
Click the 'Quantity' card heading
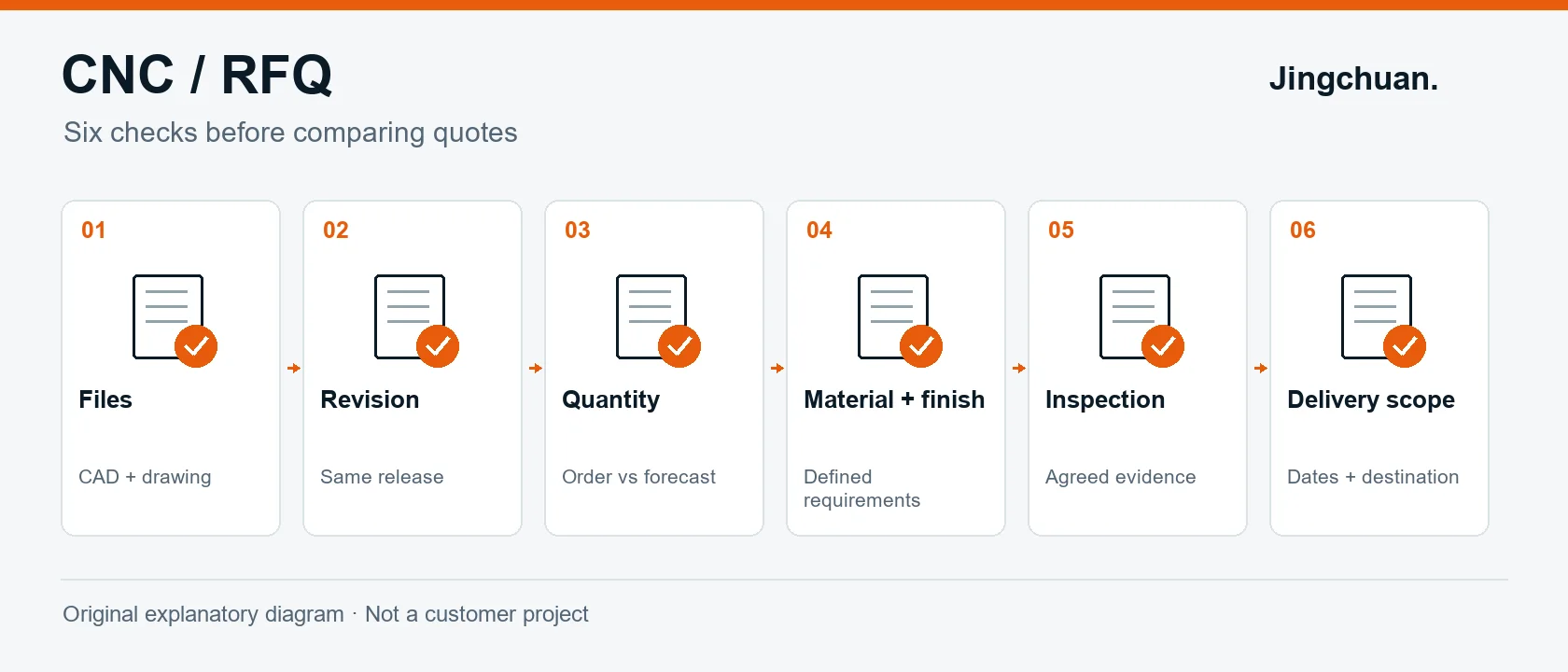610,400
